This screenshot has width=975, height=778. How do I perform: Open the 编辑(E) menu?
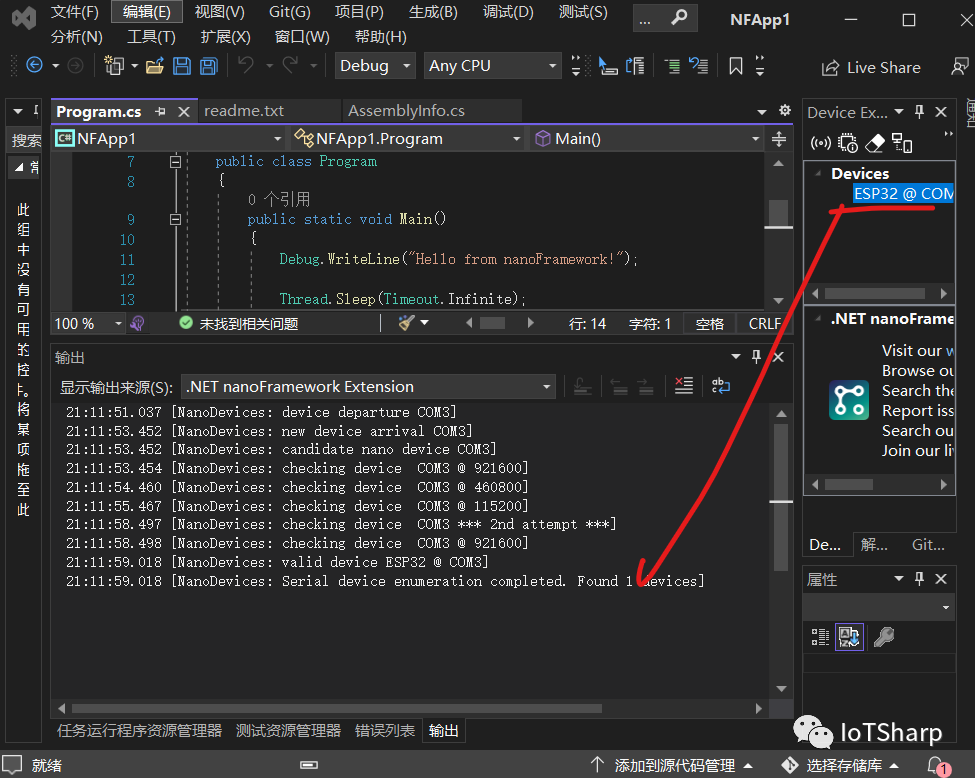[x=147, y=12]
